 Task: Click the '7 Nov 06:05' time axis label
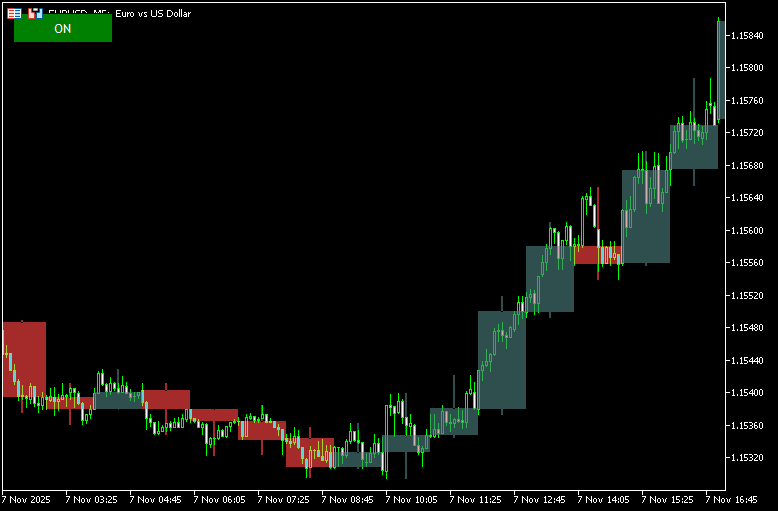coord(219,498)
